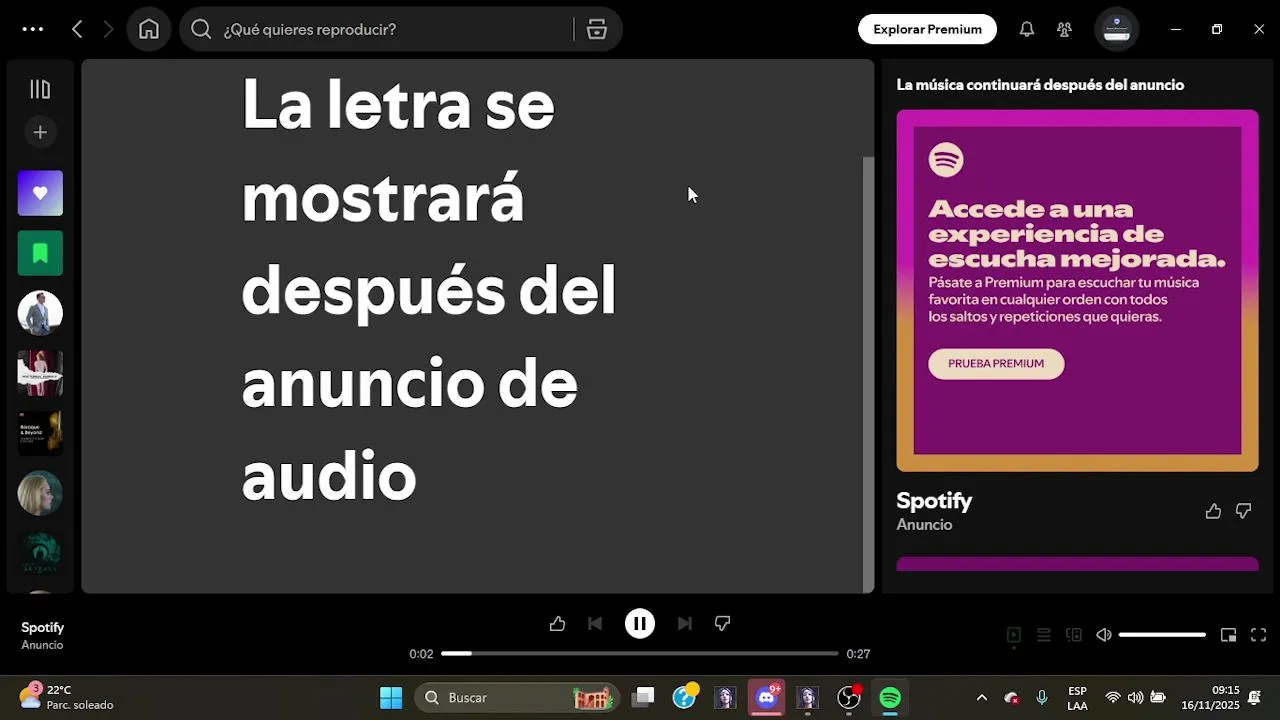The width and height of the screenshot is (1280, 720).
Task: Pause the playback
Action: pos(640,623)
